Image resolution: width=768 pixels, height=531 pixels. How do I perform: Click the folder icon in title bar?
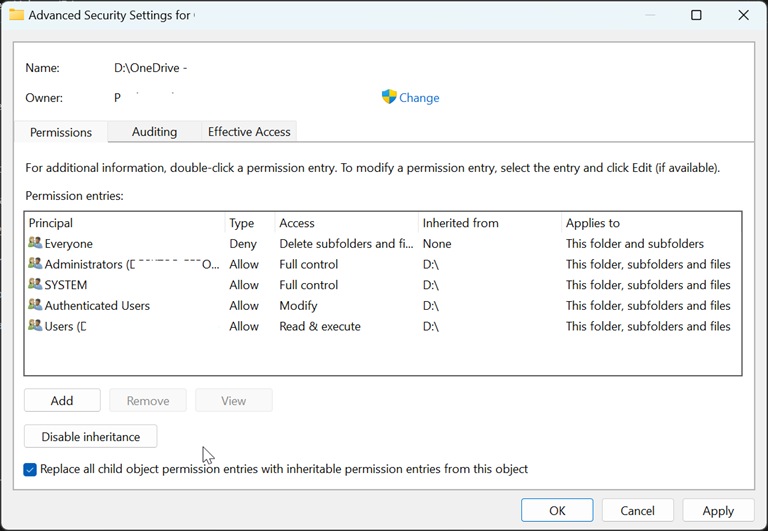pyautogui.click(x=17, y=15)
